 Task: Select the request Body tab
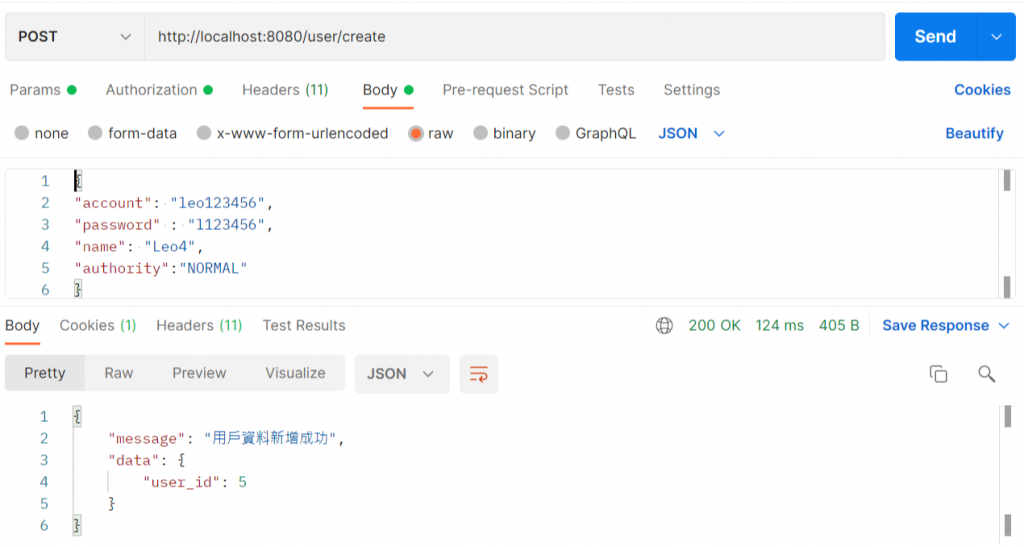388,90
